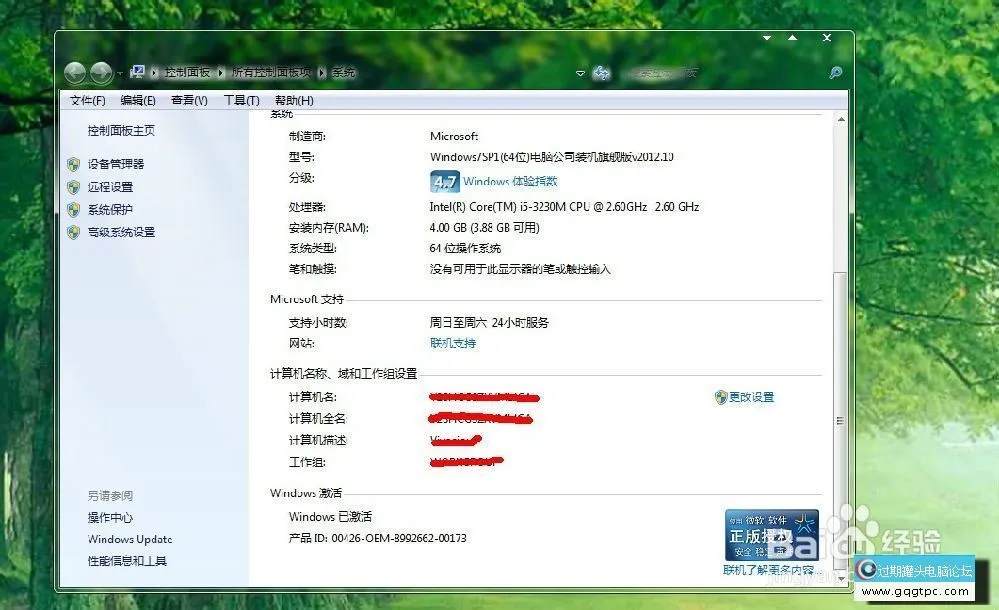999x610 pixels.
Task: Click the Control Panel icon in the breadcrumb bar
Action: click(x=136, y=71)
